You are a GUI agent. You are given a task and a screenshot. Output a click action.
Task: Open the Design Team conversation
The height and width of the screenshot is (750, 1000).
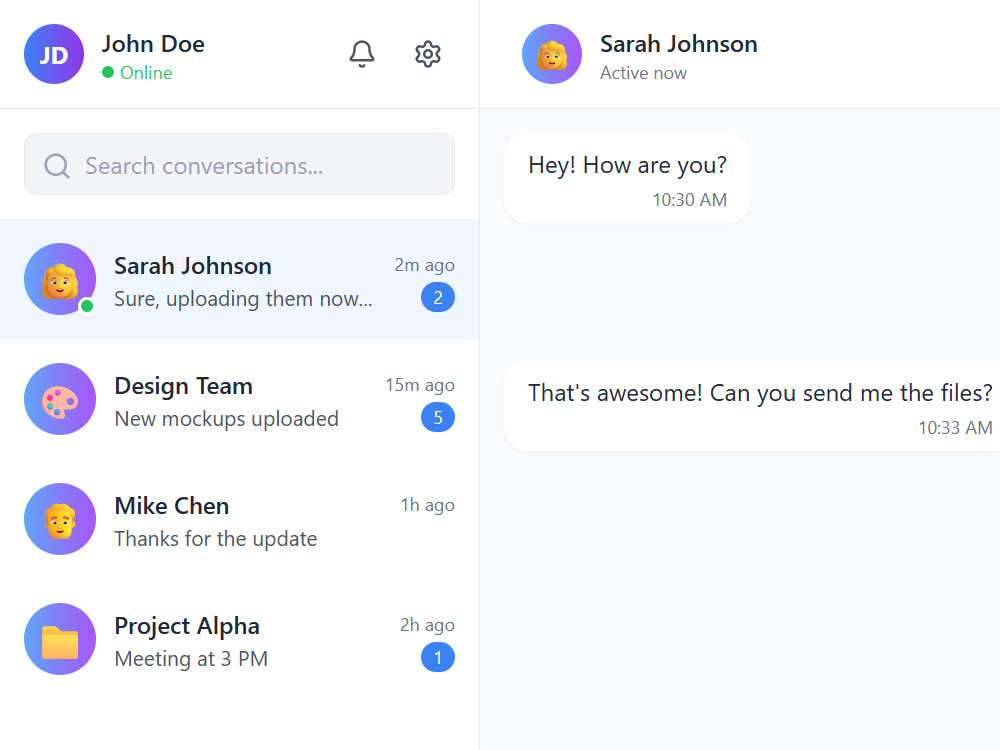[x=239, y=399]
